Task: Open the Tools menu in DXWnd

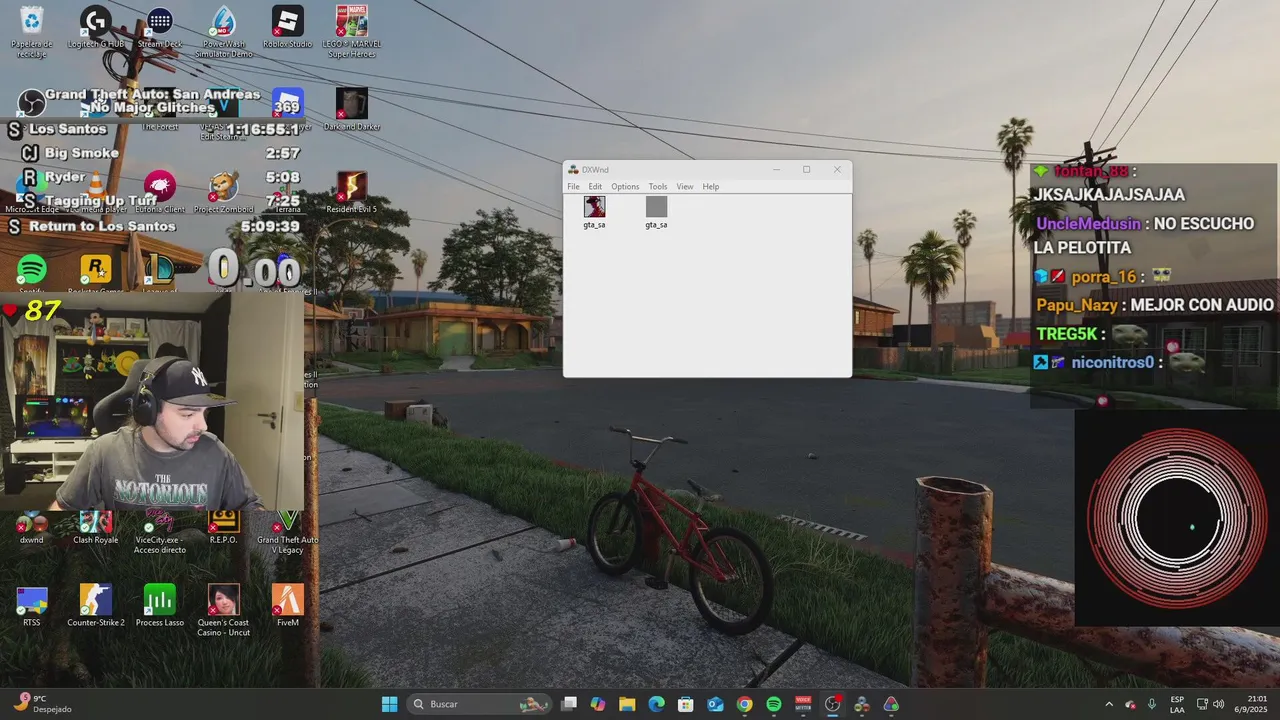Action: tap(657, 187)
